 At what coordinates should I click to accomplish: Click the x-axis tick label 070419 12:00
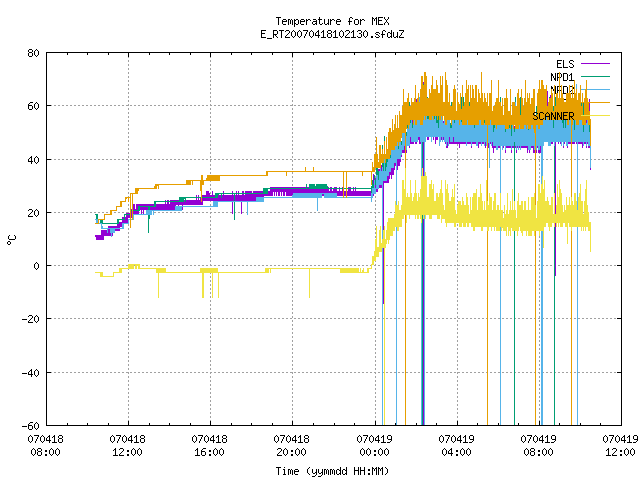tap(620, 446)
